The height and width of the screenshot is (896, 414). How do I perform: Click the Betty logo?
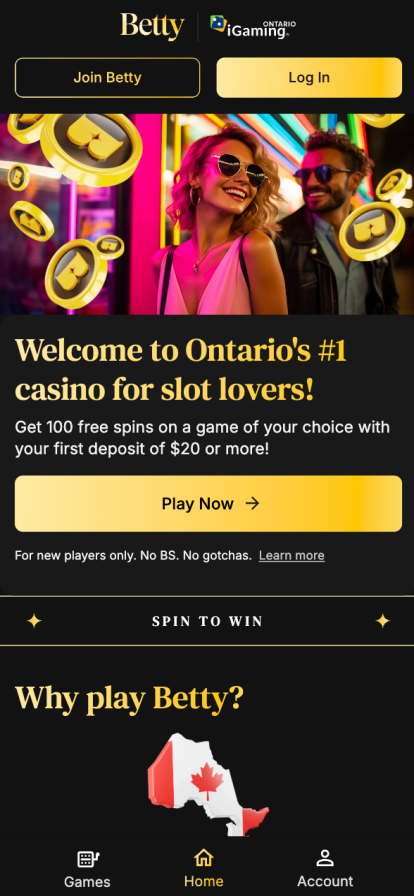tap(152, 27)
